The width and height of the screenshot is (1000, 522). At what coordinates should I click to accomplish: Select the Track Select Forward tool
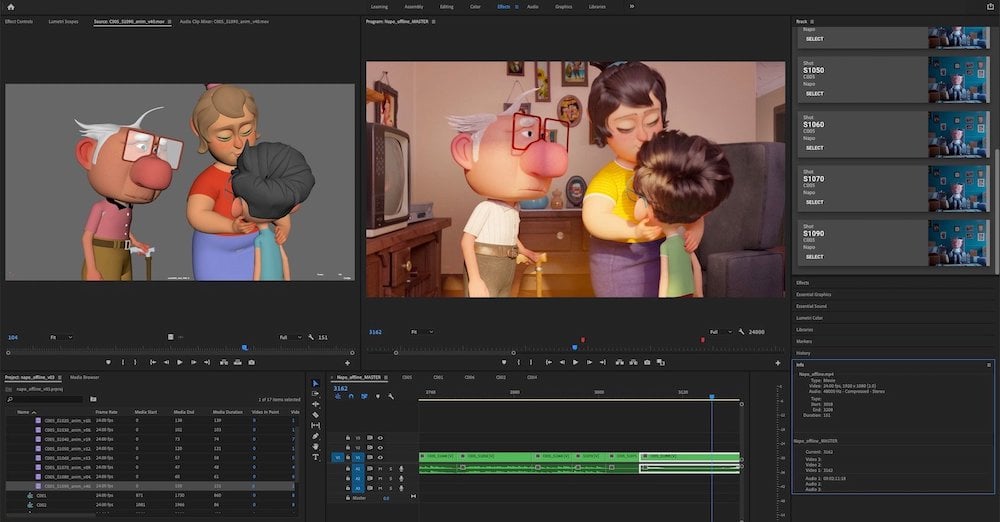315,394
